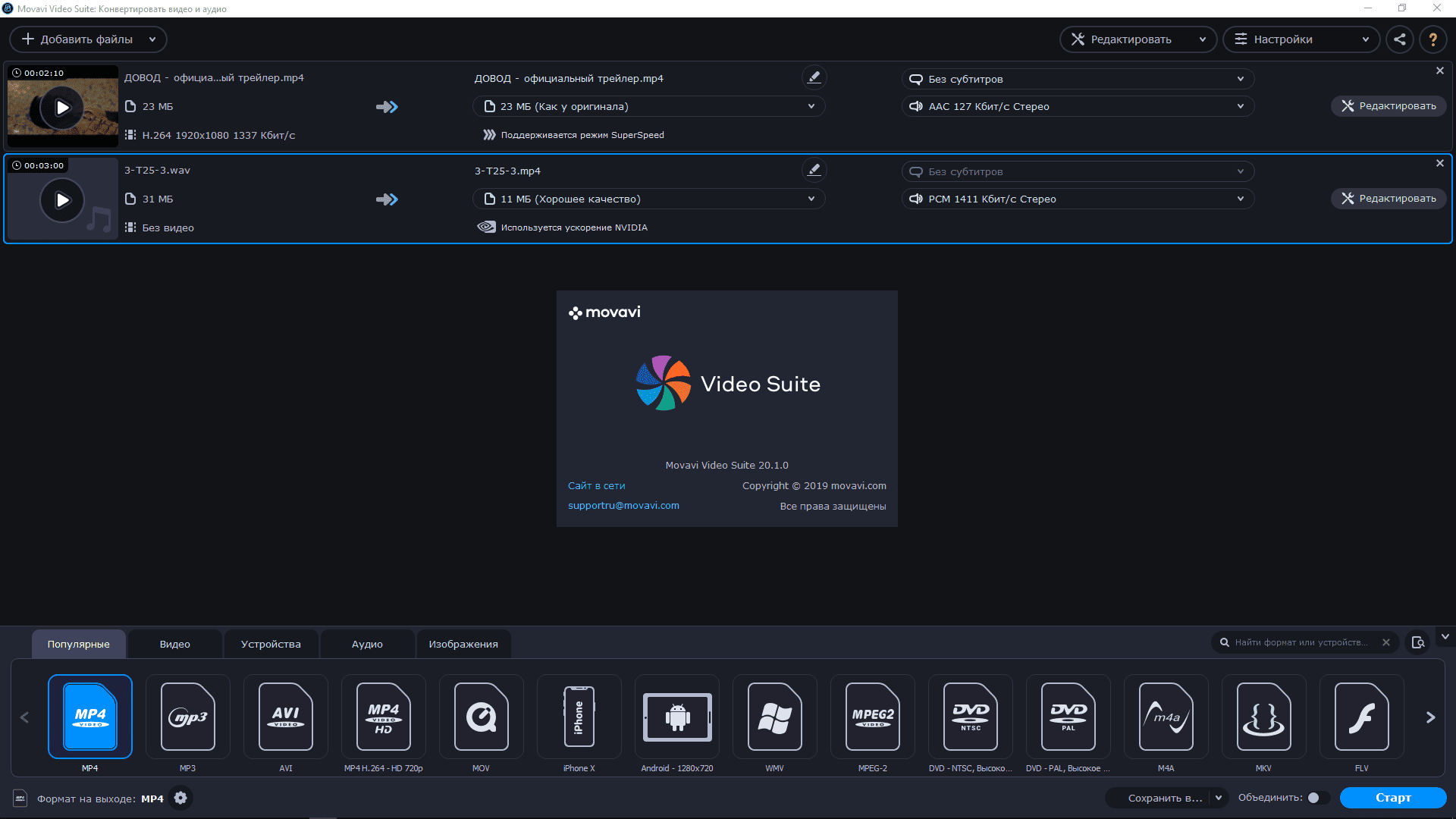The image size is (1456, 819).
Task: Open Сайт в сети link
Action: (596, 485)
